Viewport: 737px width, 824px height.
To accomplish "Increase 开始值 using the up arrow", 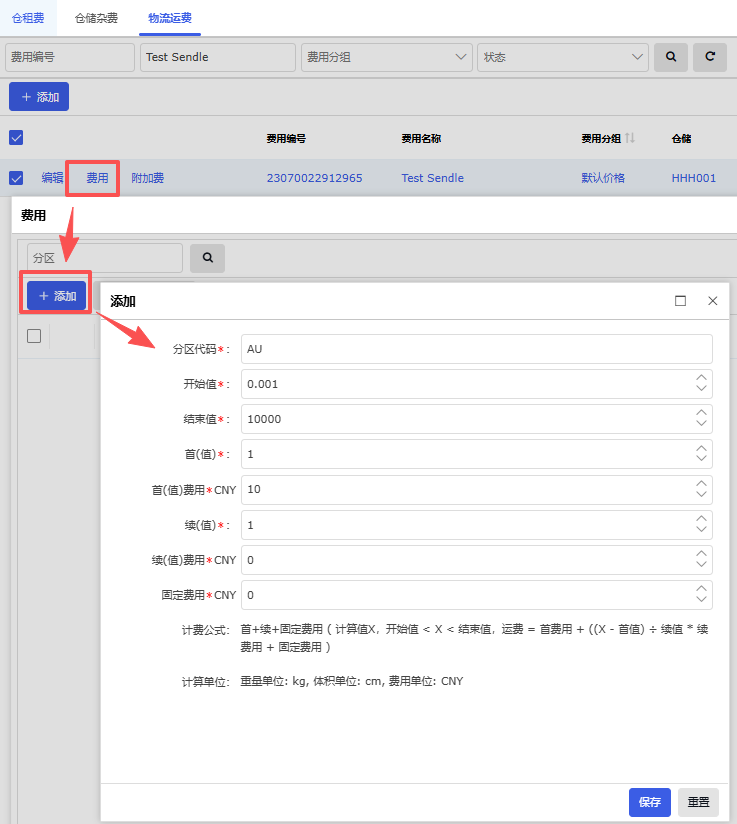I will (702, 378).
